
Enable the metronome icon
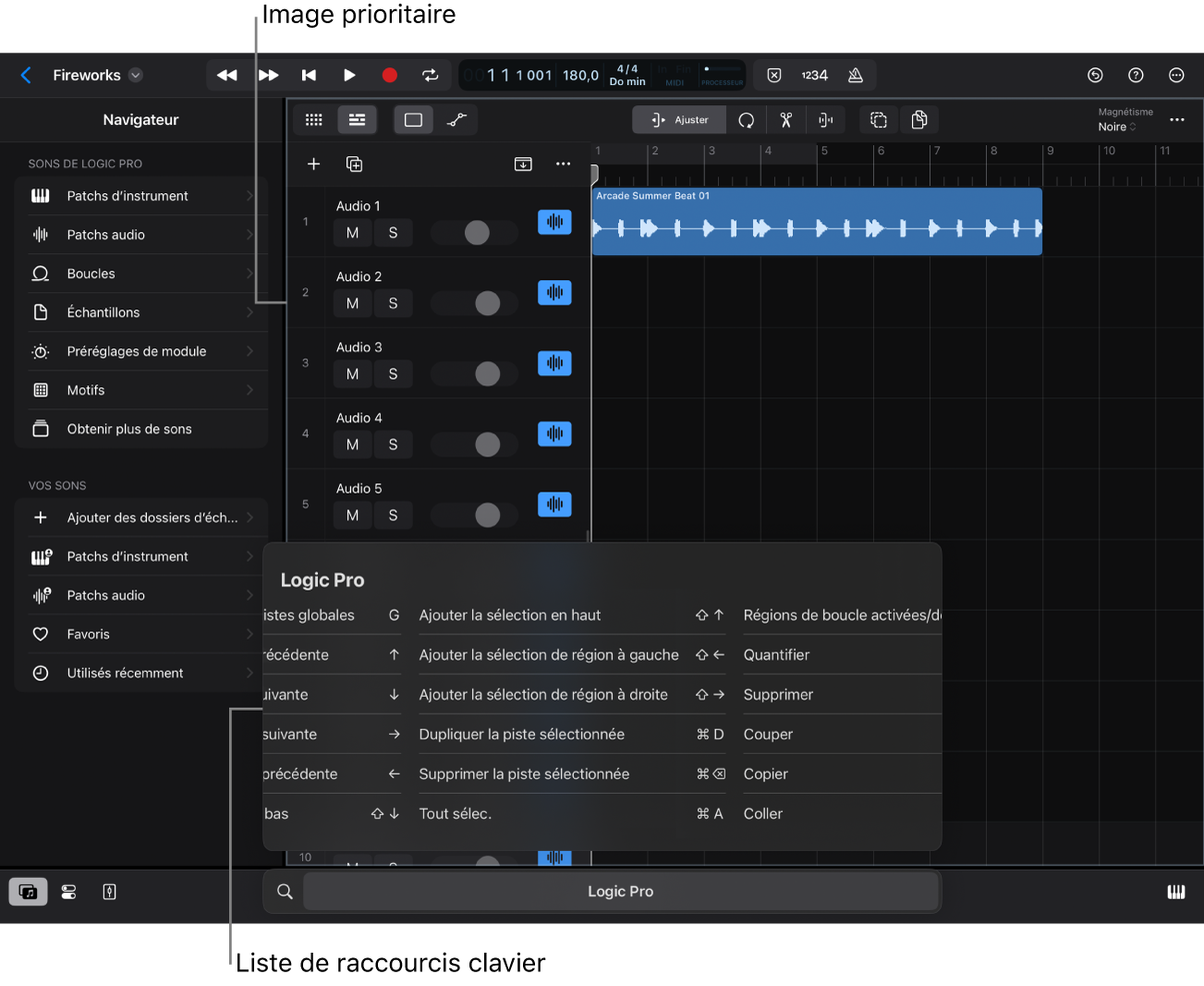856,76
